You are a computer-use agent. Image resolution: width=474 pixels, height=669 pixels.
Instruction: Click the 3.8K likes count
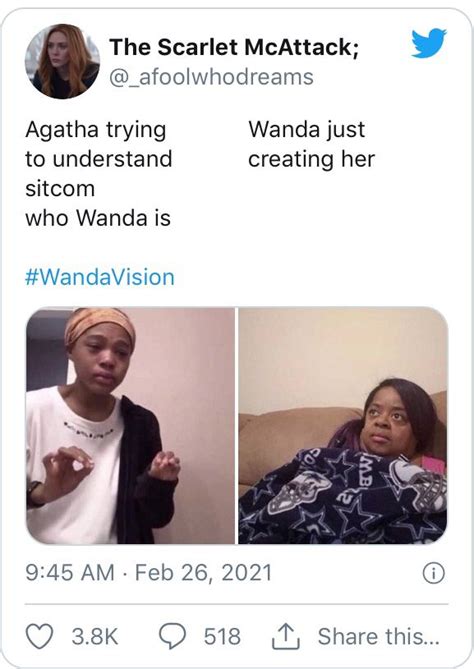95,636
